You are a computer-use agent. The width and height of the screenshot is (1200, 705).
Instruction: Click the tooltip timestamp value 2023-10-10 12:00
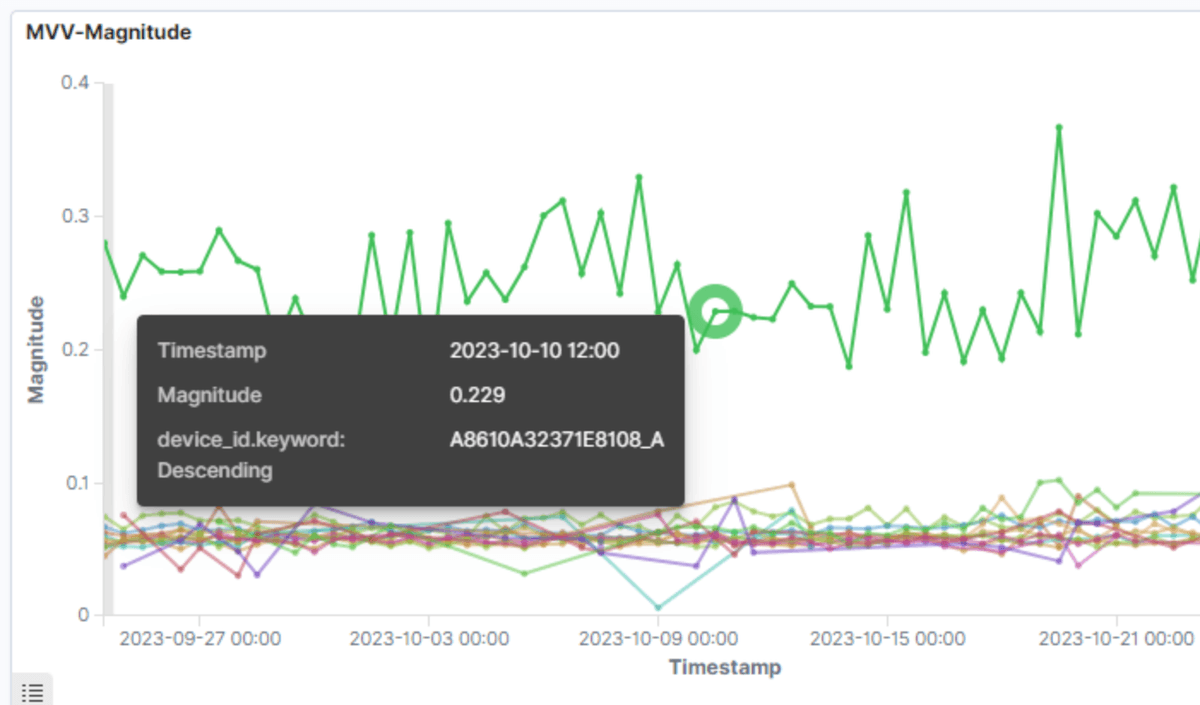pos(534,351)
